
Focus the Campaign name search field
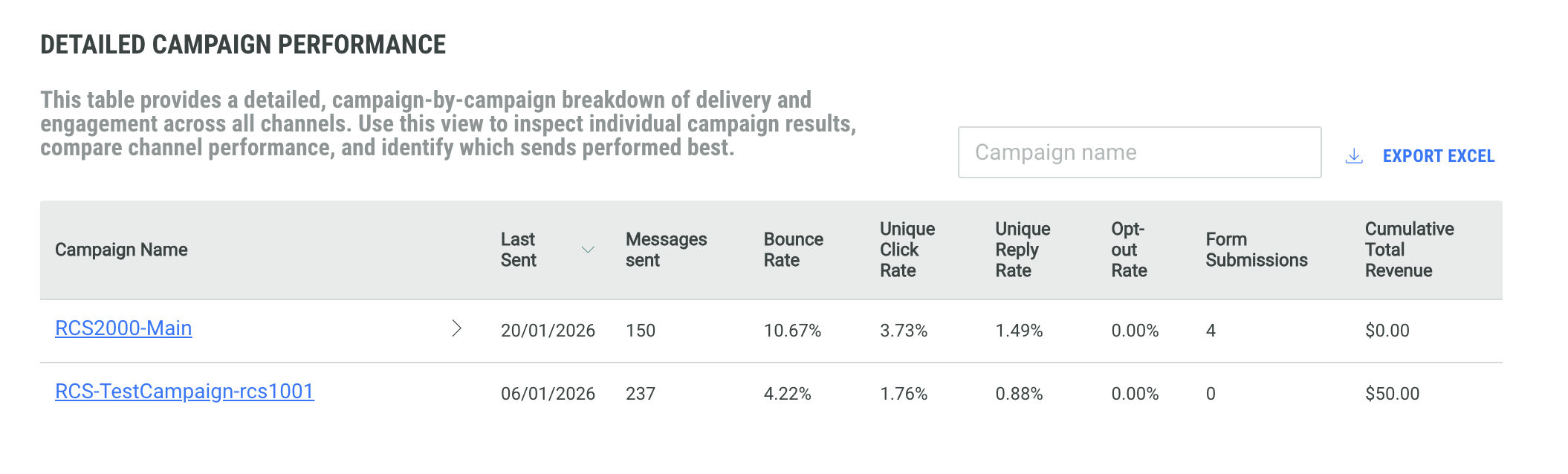[1139, 152]
